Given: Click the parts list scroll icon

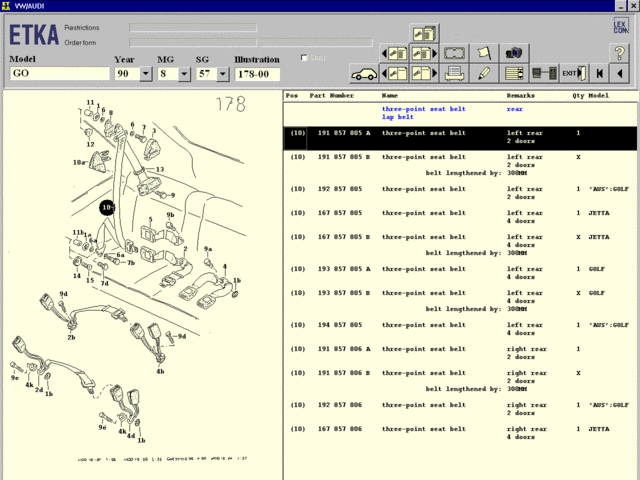Looking at the screenshot, I should (x=513, y=74).
